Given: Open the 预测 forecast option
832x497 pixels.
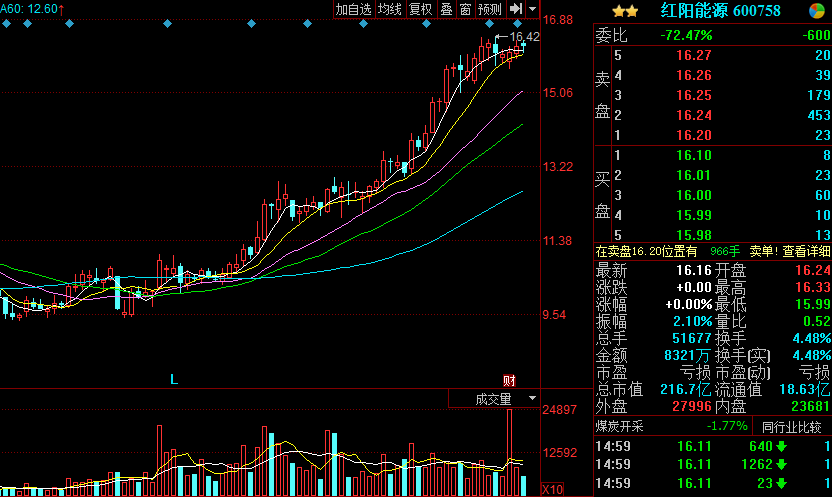Looking at the screenshot, I should tap(489, 9).
